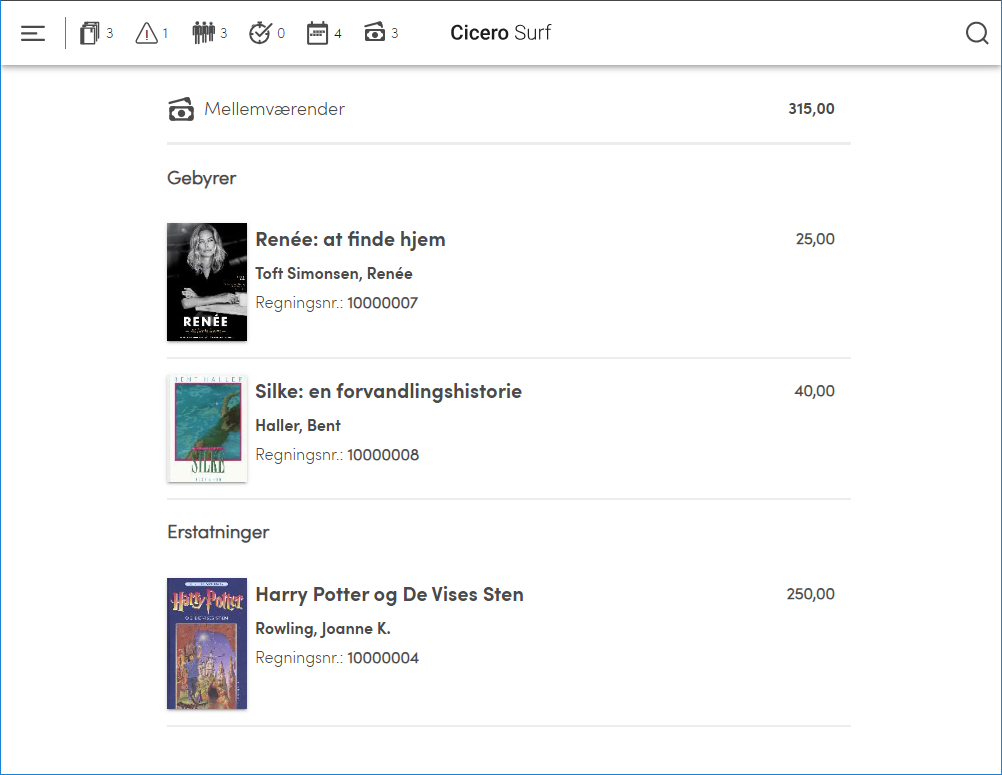The height and width of the screenshot is (775, 1002).
Task: Click author Rowling, Joanne K.
Action: 323,629
